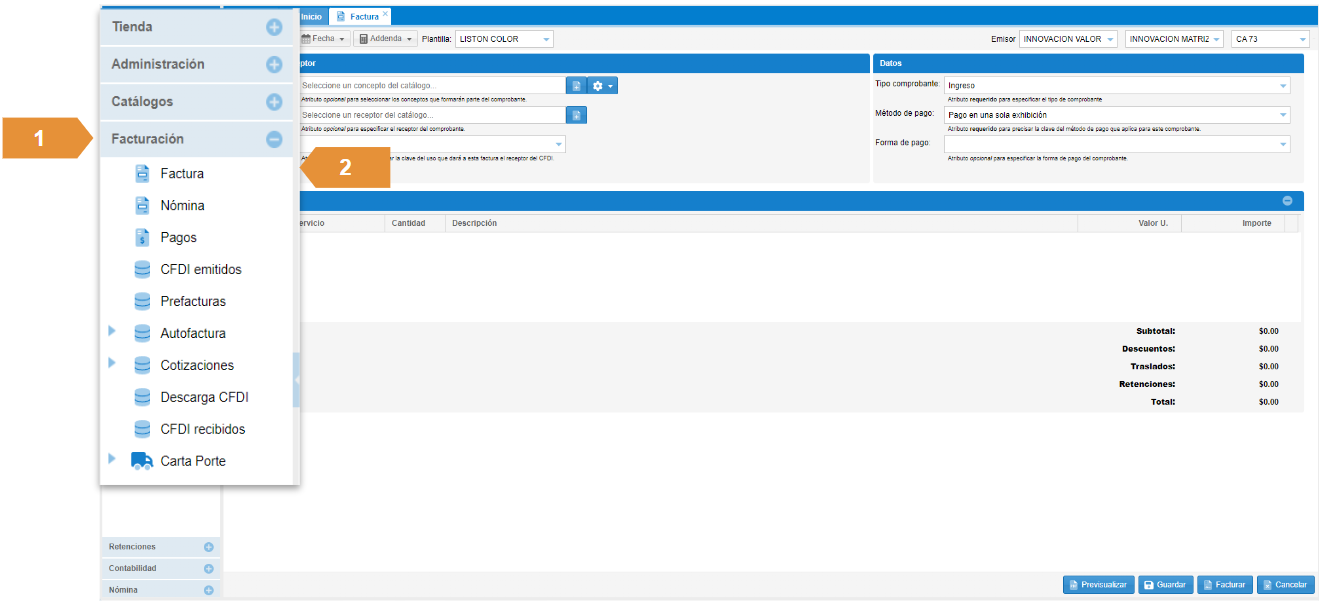Screen dimensions: 1319x607
Task: Open Descarga CFDI in the sidebar
Action: 204,398
